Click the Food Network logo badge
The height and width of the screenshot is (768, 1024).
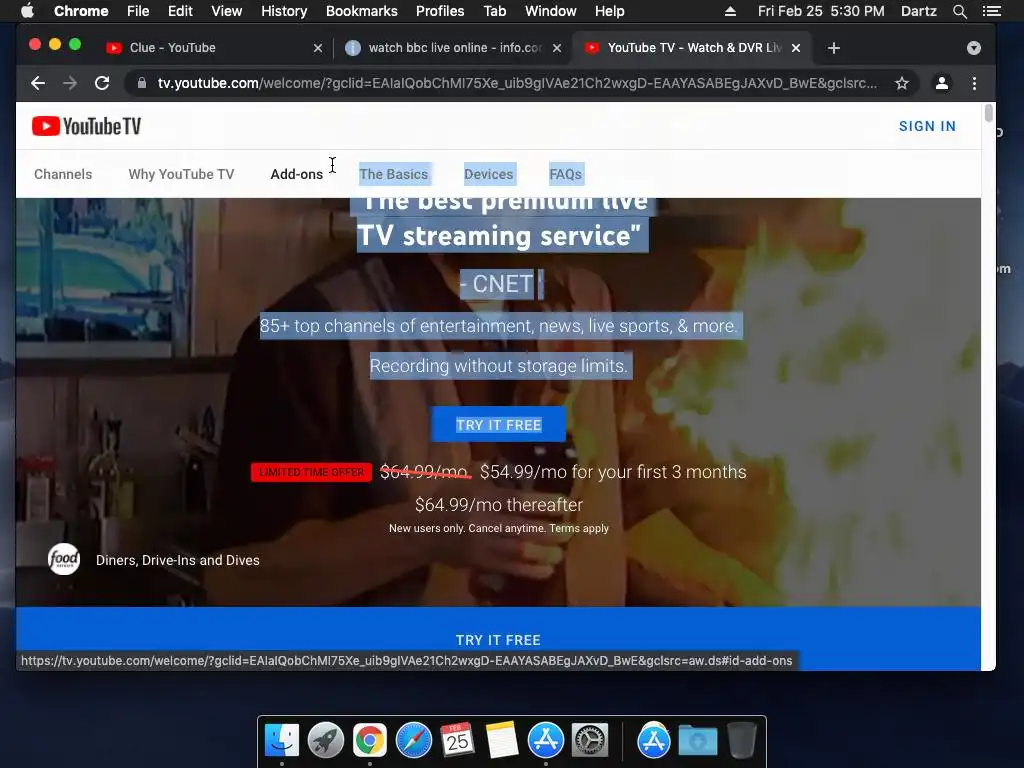pyautogui.click(x=64, y=559)
